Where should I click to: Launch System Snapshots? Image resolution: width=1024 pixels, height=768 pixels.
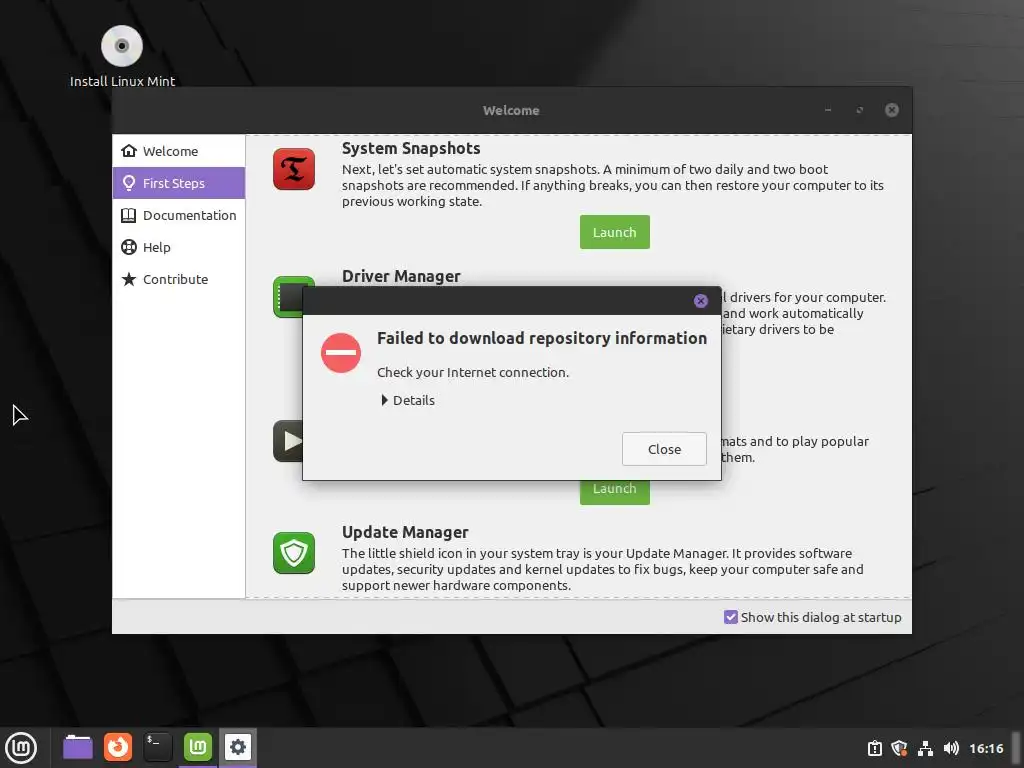click(x=615, y=232)
